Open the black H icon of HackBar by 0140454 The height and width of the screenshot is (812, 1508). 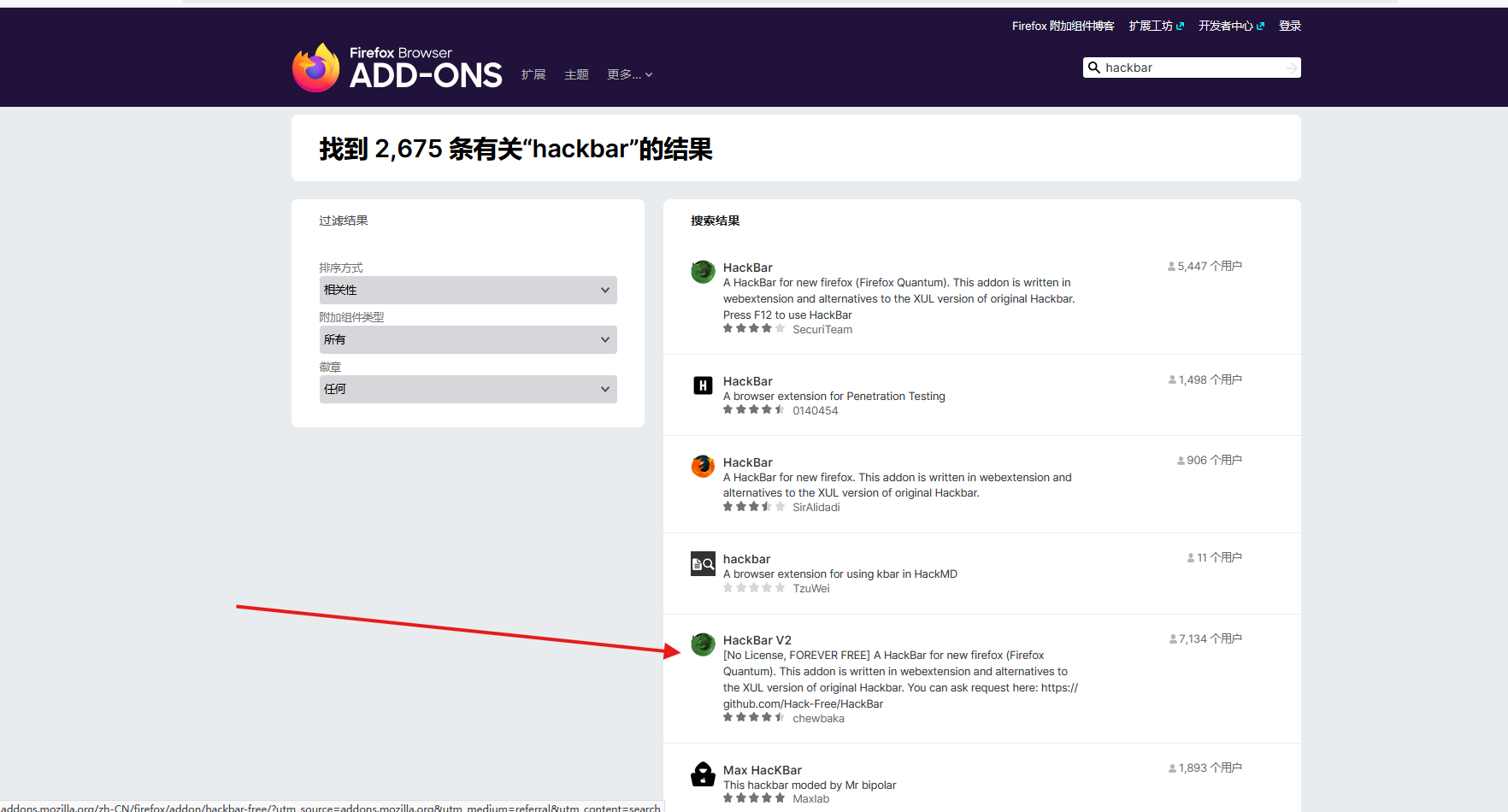[703, 385]
